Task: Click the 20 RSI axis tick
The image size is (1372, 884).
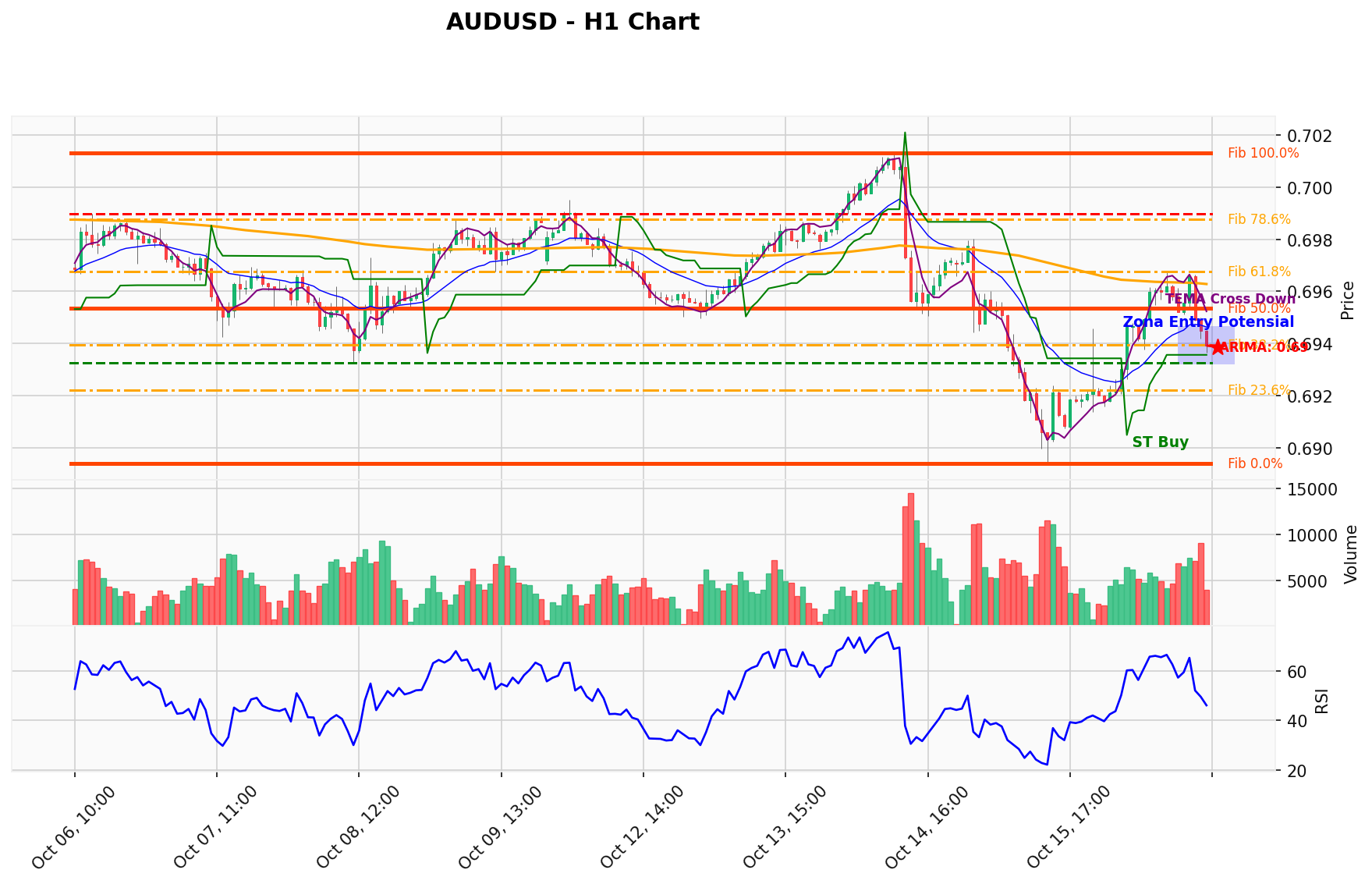Action: click(1296, 772)
